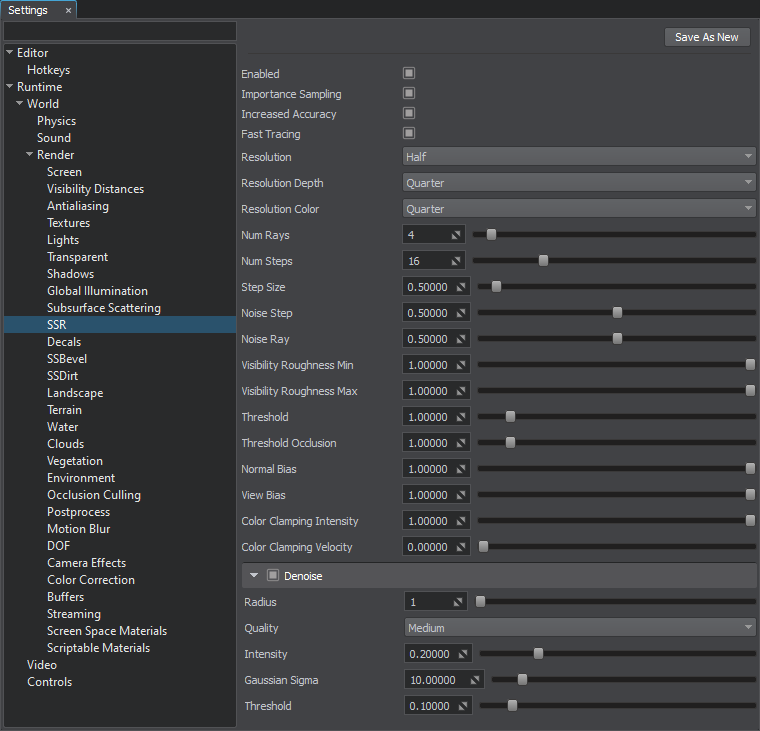The image size is (760, 731).
Task: Select Sound in the settings tree
Action: click(x=54, y=138)
